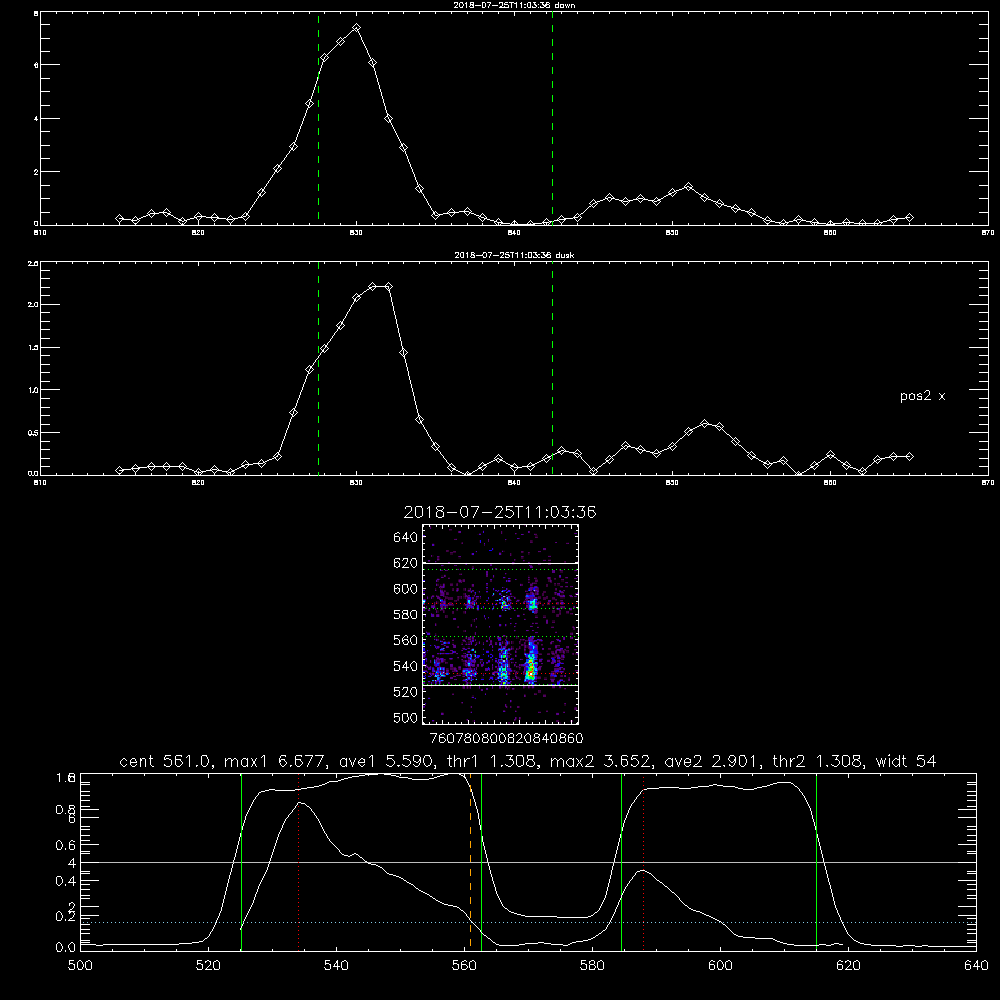Click the 'pos2 x' label in dusk plot
The width and height of the screenshot is (1000, 1000).
click(922, 396)
